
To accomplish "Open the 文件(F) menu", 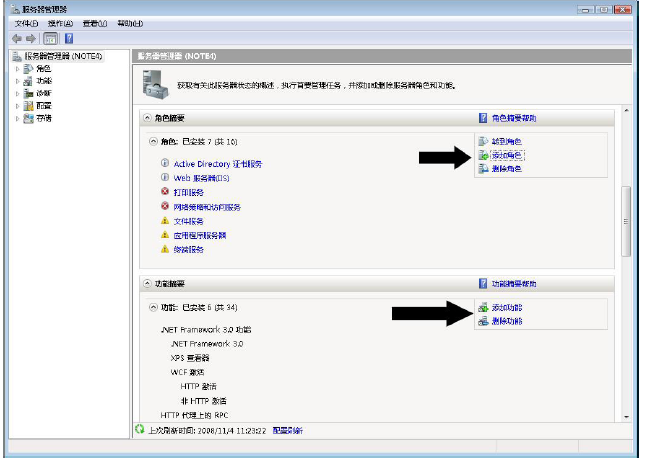I will (26, 24).
